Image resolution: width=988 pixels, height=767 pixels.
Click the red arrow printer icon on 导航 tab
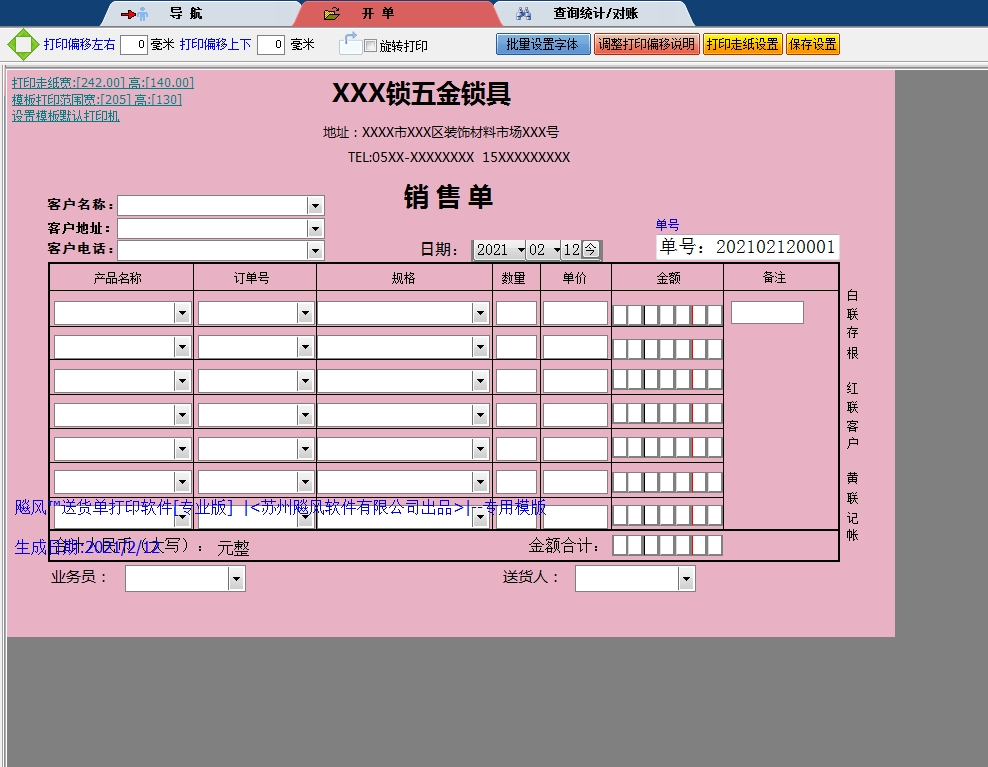(132, 13)
